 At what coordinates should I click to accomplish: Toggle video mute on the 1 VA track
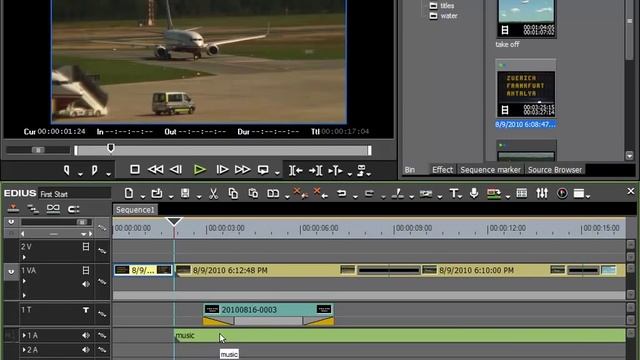pyautogui.click(x=86, y=270)
